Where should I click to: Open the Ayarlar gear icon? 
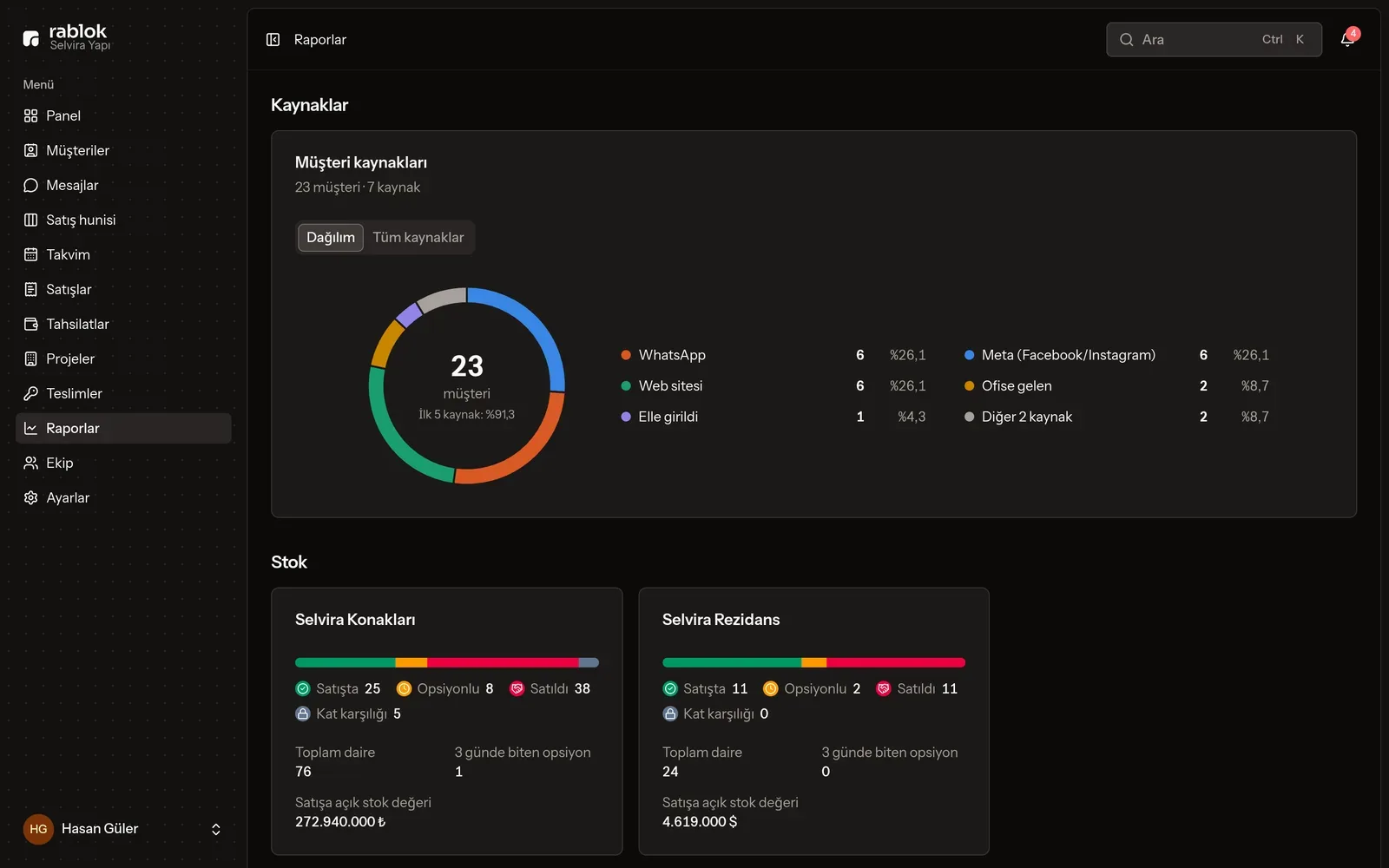(x=30, y=497)
